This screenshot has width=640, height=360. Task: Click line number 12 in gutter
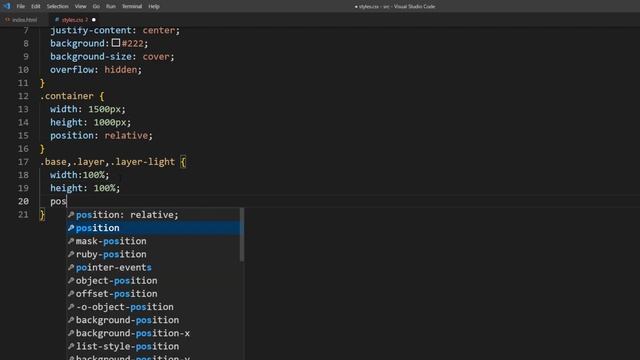(23, 96)
